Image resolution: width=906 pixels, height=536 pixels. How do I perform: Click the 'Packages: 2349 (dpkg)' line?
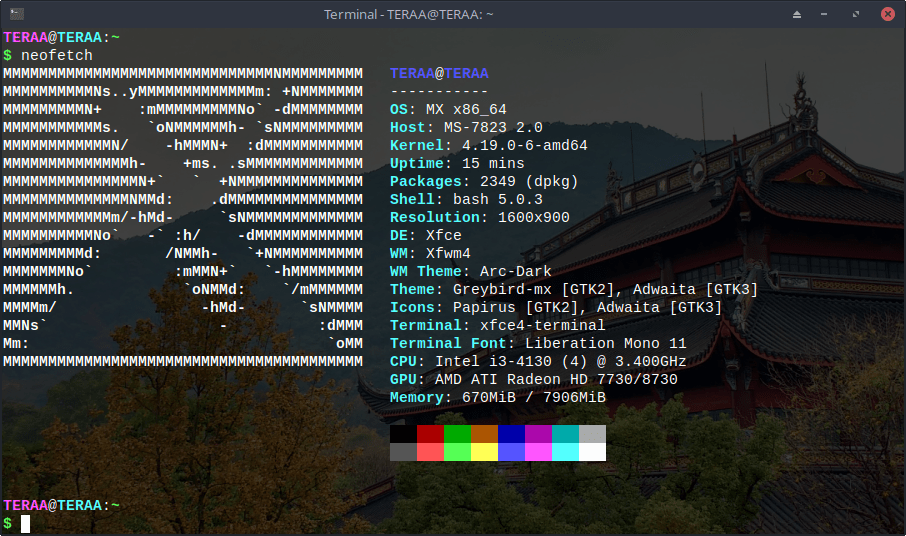pyautogui.click(x=484, y=181)
